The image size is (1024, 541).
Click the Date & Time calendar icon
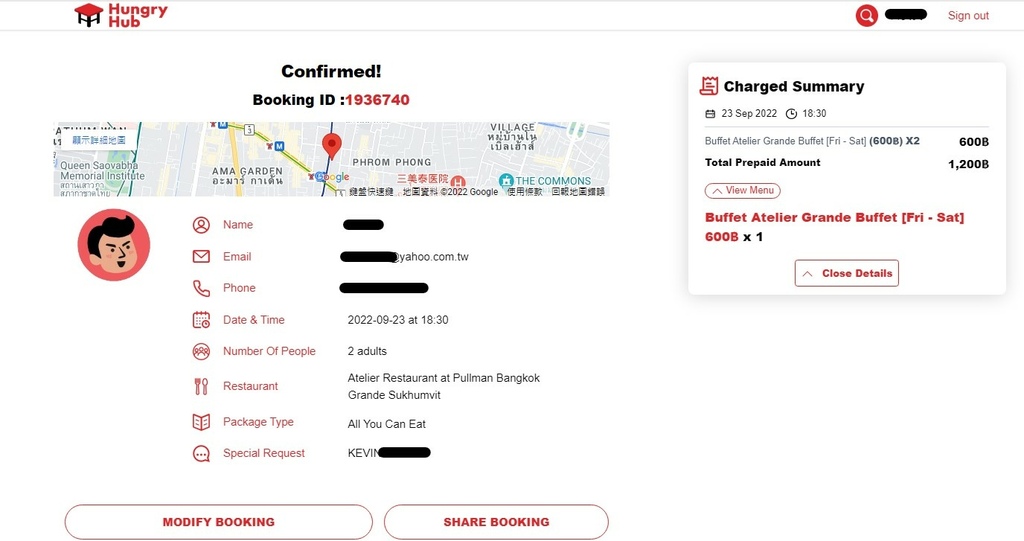(201, 320)
